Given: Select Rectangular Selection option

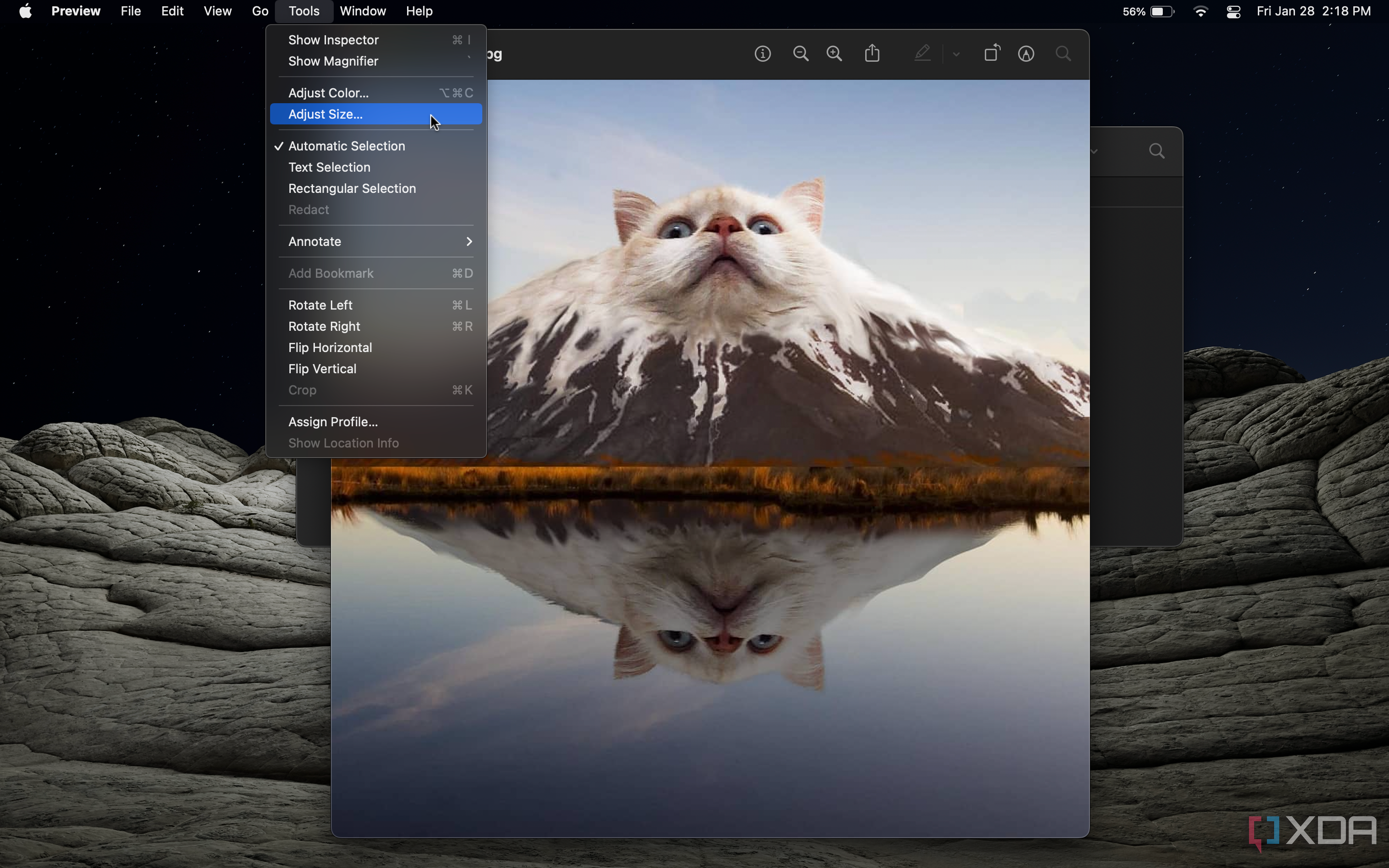Looking at the screenshot, I should pyautogui.click(x=352, y=188).
